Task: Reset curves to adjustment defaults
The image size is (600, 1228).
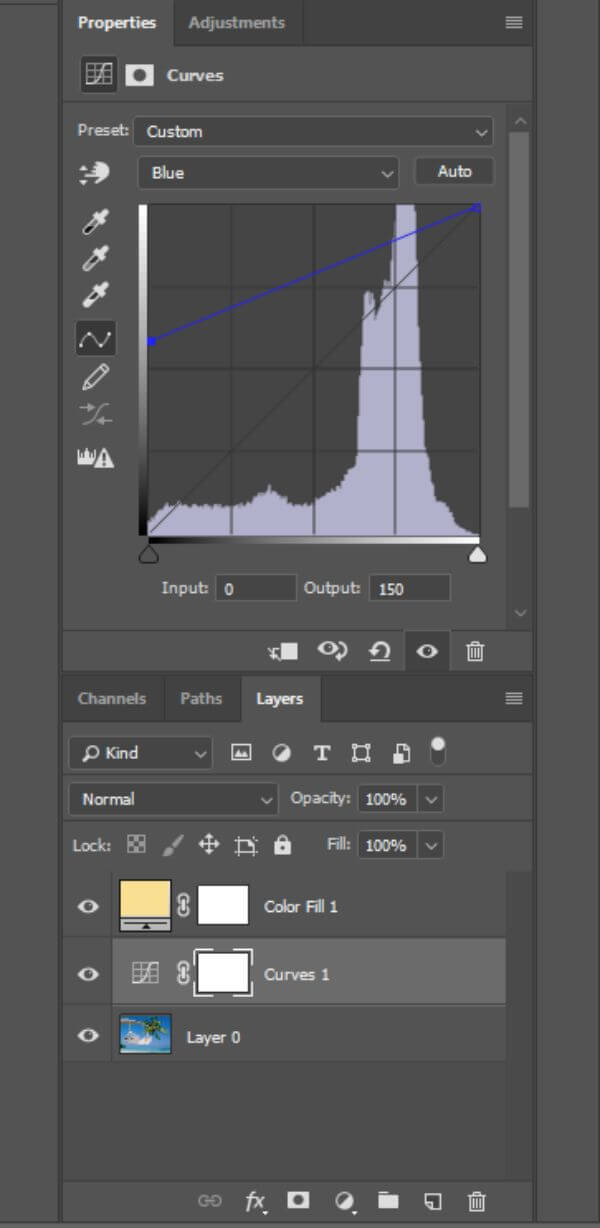Action: click(380, 652)
